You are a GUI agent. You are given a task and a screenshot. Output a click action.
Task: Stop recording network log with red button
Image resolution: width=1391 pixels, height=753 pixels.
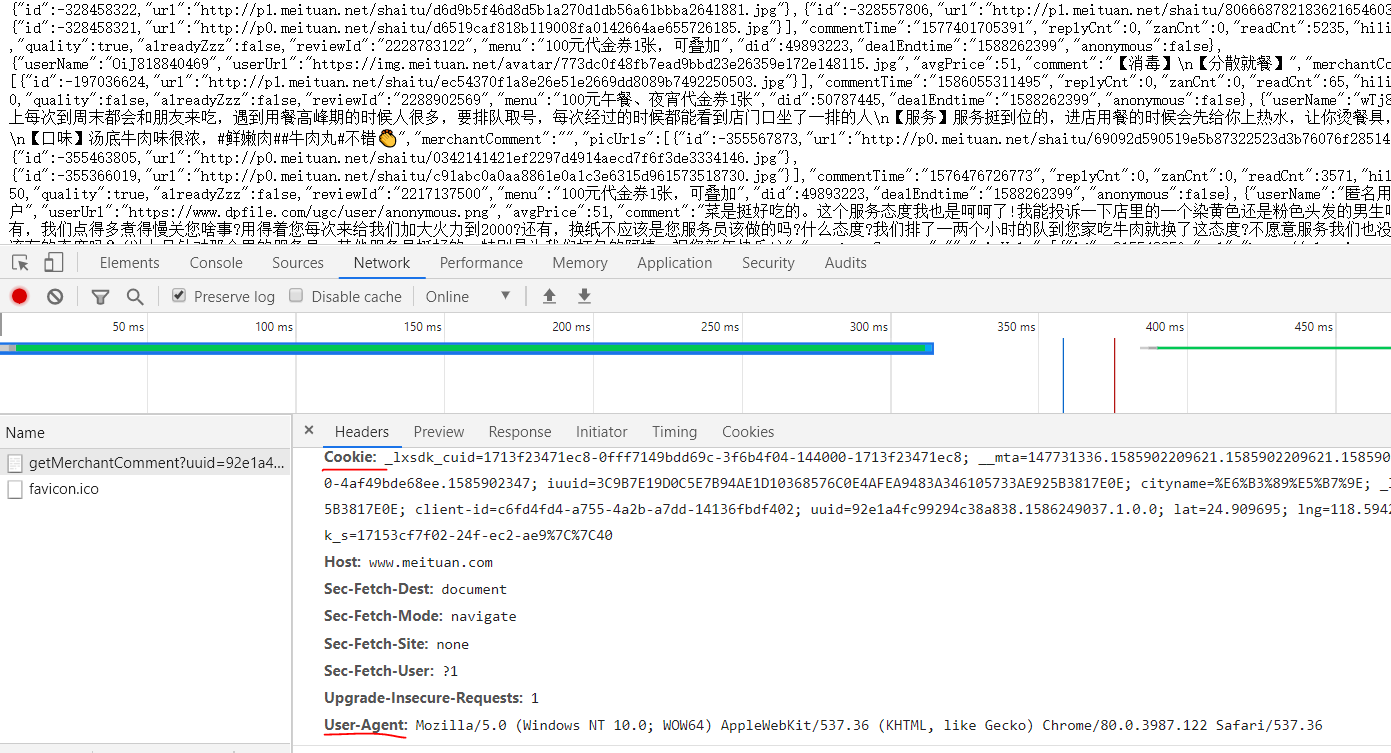[x=20, y=296]
